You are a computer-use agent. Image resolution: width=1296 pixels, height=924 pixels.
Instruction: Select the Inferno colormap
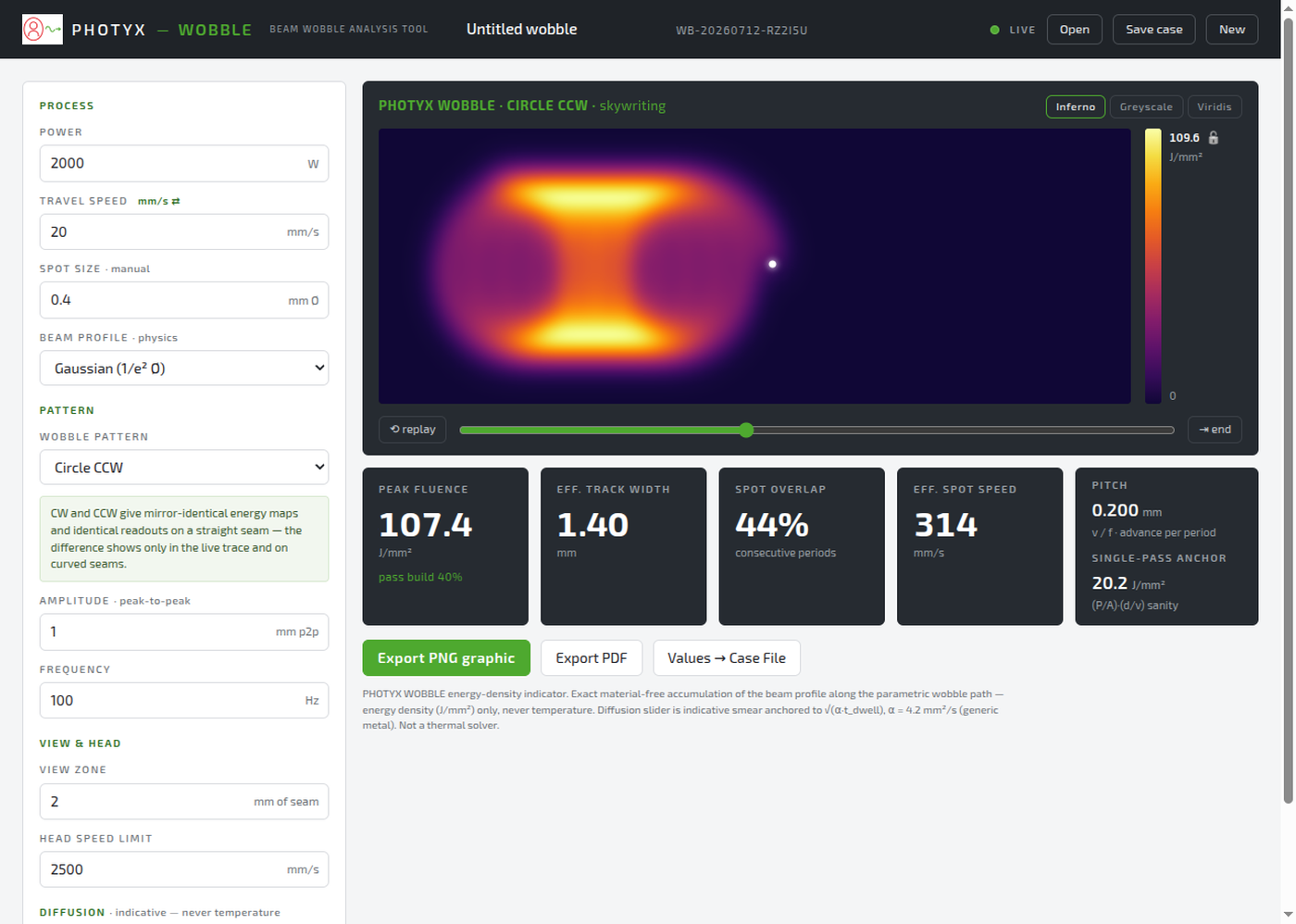[x=1075, y=106]
